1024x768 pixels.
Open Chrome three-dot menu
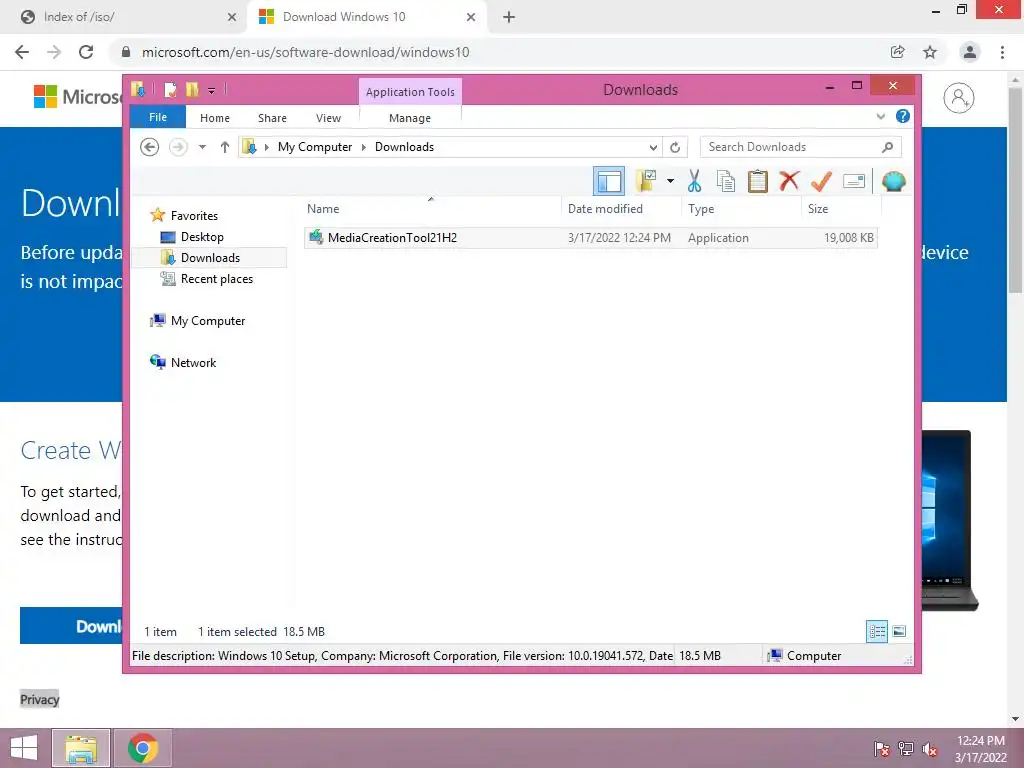(1002, 52)
